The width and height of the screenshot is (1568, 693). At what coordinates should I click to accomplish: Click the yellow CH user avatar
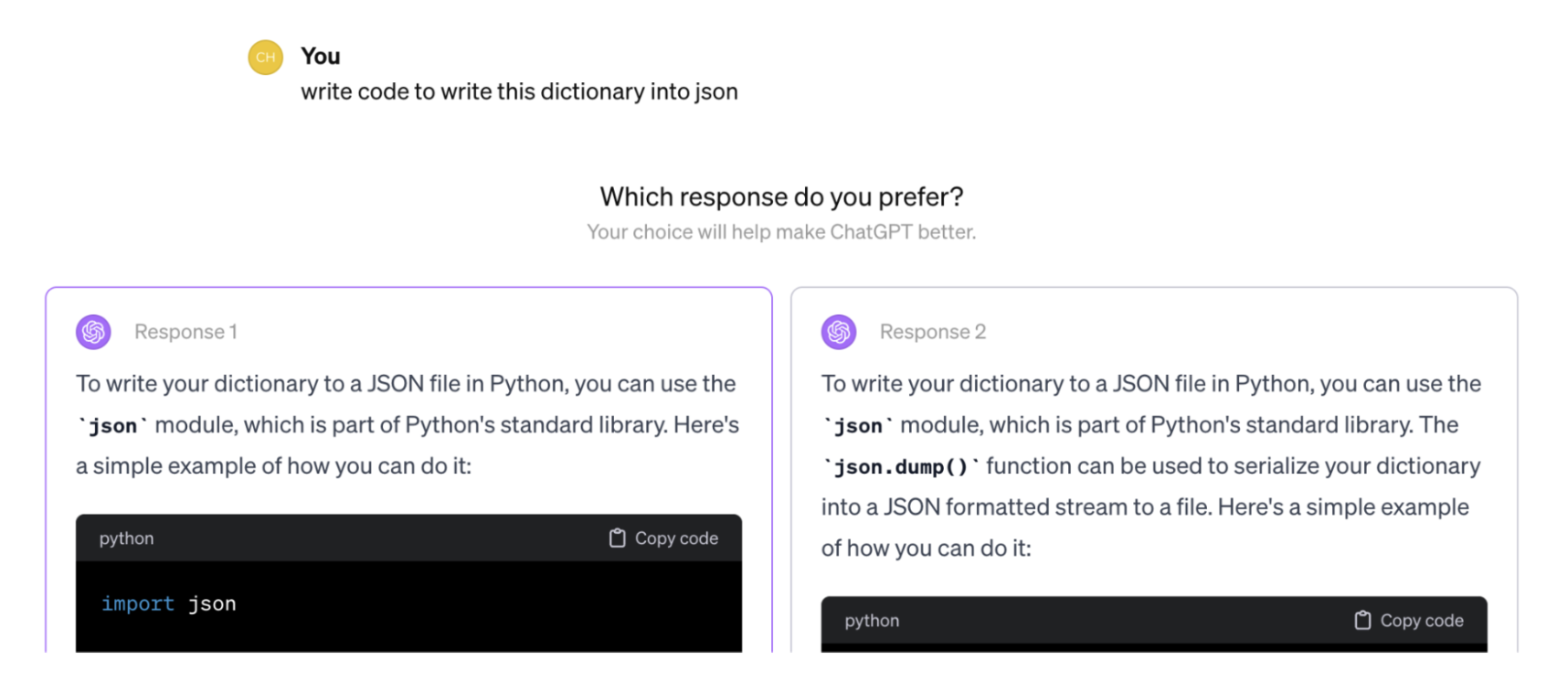coord(265,57)
